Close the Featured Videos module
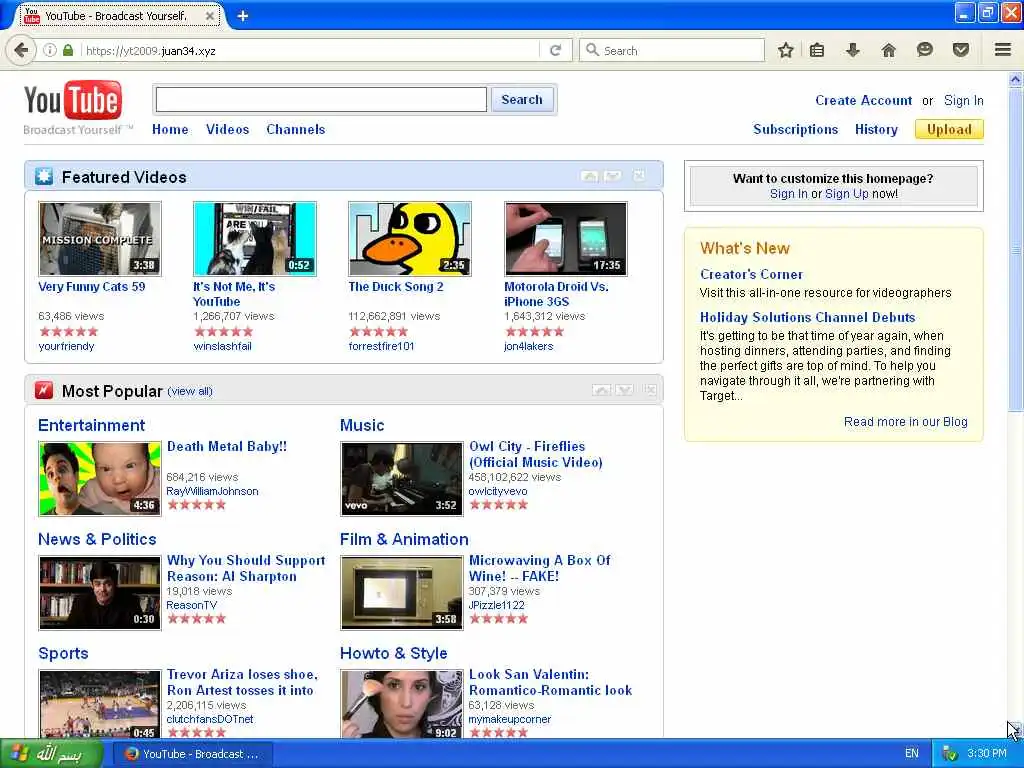This screenshot has height=768, width=1024. pyautogui.click(x=639, y=176)
